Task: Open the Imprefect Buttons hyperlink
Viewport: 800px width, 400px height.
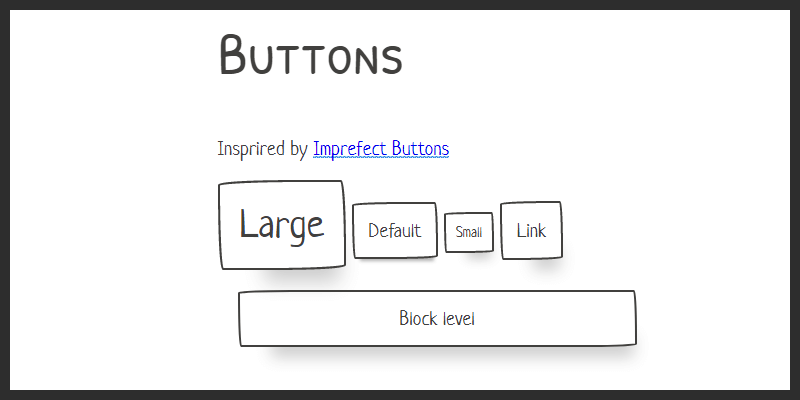Action: click(x=381, y=149)
